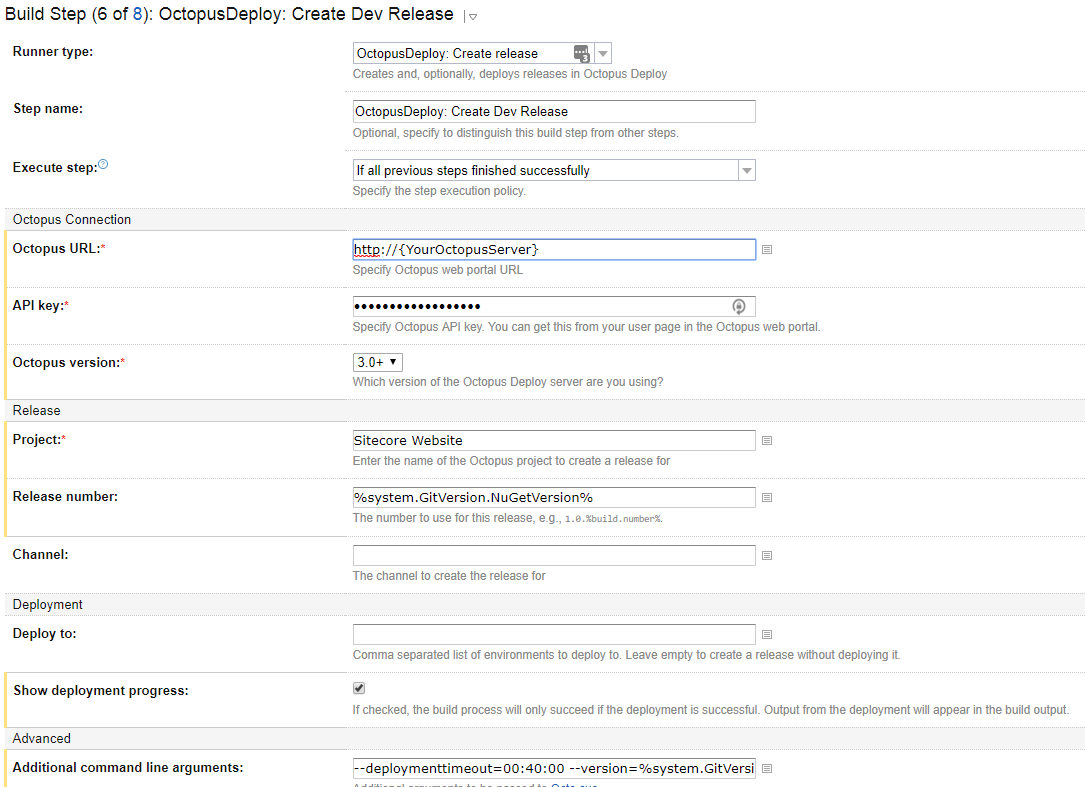Click 'Specify the step execution policy.' hint text
Viewport: 1085px width, 787px height.
[x=439, y=191]
